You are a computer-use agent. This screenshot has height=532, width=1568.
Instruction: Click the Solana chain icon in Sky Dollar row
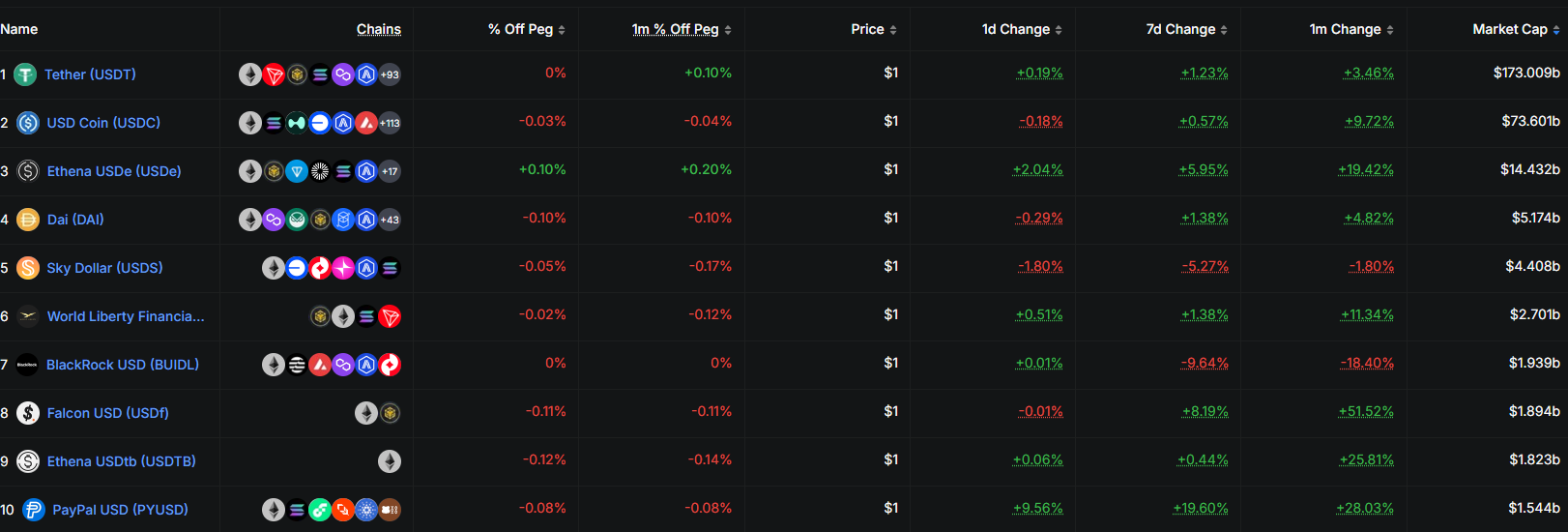[x=390, y=268]
